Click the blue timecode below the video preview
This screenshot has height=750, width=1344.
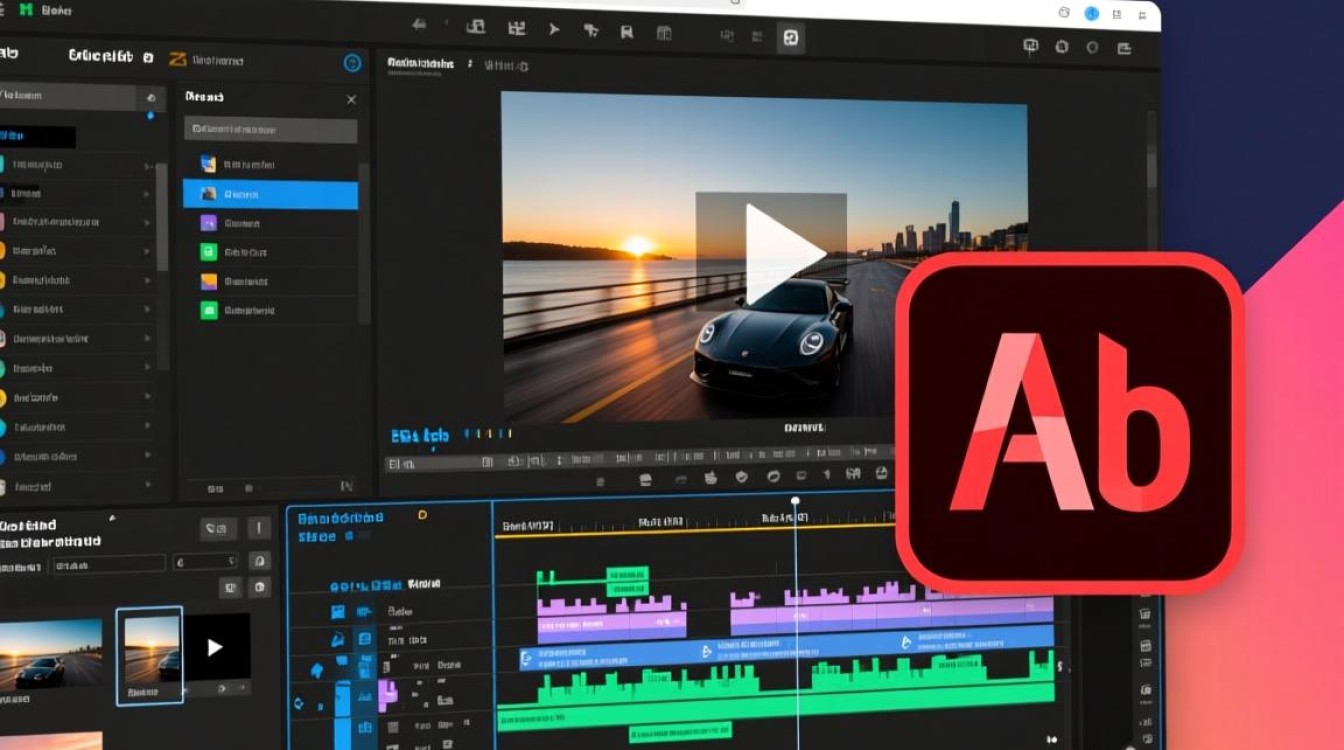pos(420,436)
